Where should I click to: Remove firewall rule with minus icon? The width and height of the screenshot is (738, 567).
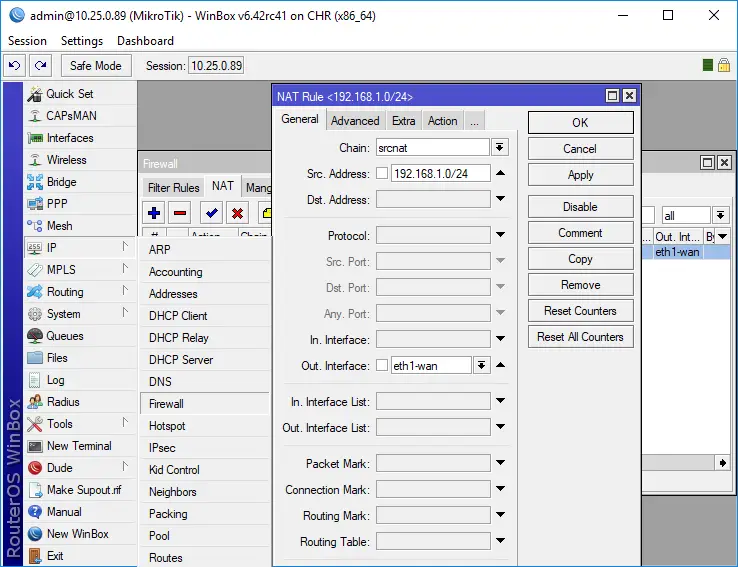coord(180,213)
